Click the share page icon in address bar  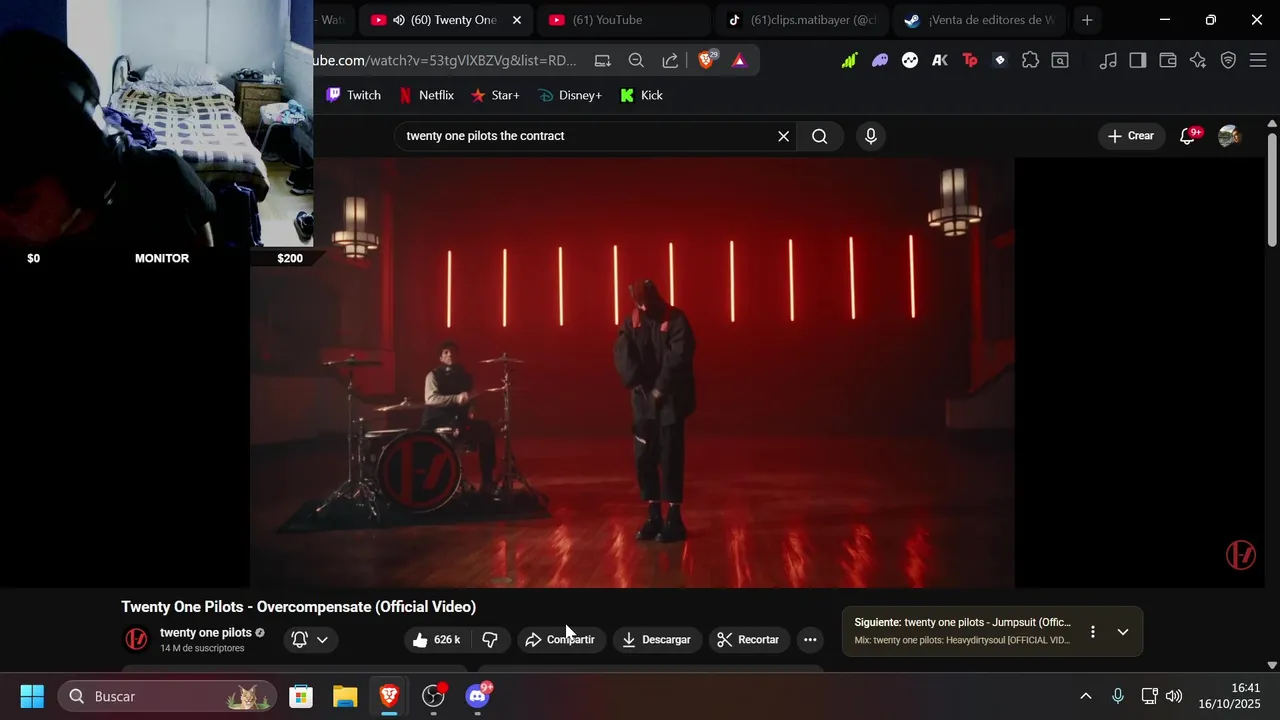tap(670, 60)
